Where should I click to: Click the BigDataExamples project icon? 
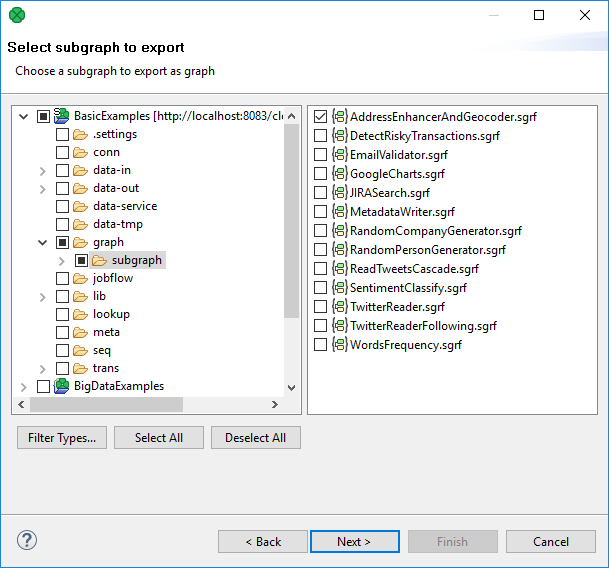tap(62, 386)
